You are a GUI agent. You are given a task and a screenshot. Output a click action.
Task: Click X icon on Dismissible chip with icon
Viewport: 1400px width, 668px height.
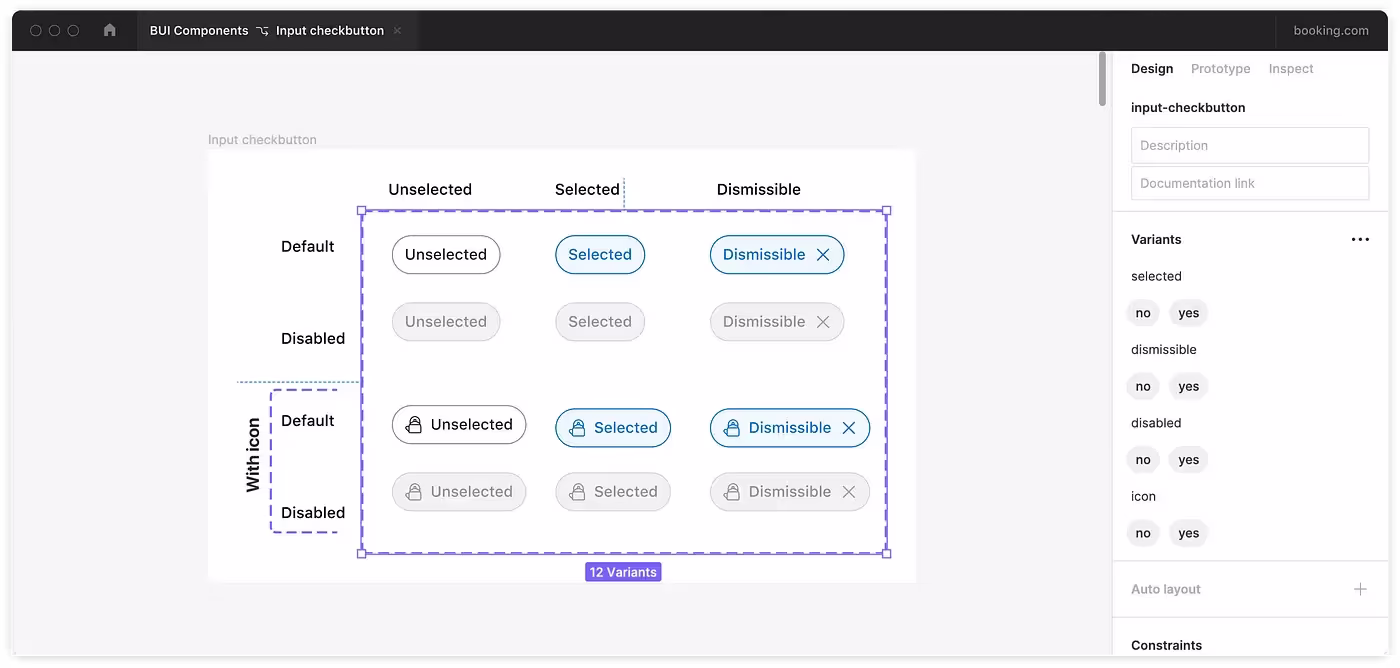(849, 428)
